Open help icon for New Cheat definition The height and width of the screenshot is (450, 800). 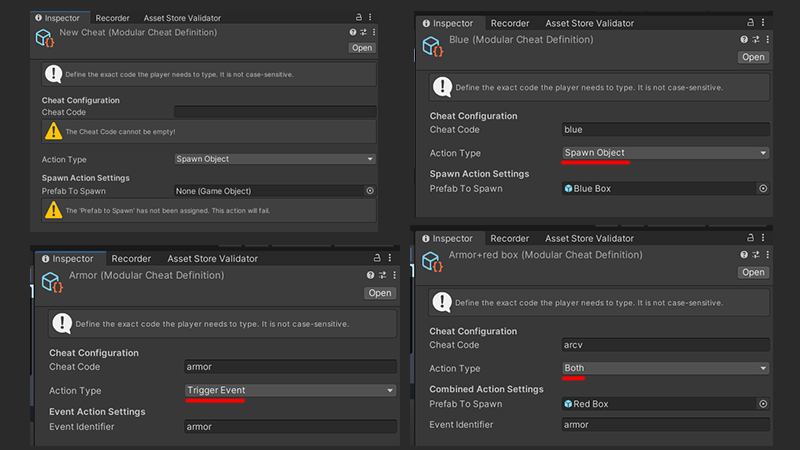[x=353, y=32]
